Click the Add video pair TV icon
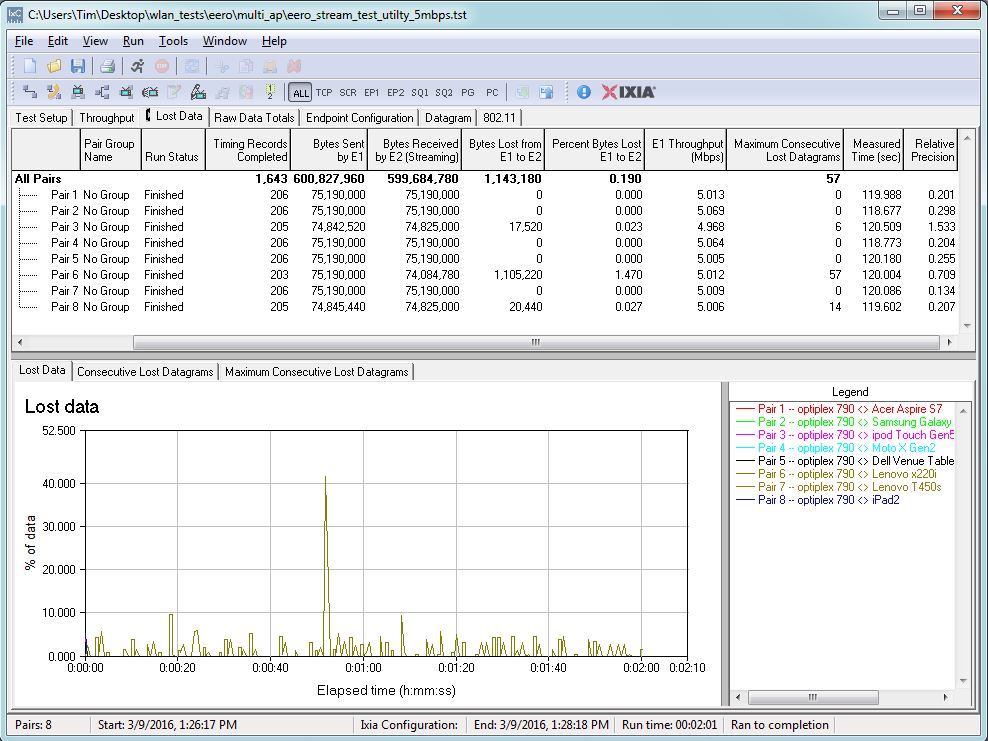The width and height of the screenshot is (988, 741). pos(78,93)
